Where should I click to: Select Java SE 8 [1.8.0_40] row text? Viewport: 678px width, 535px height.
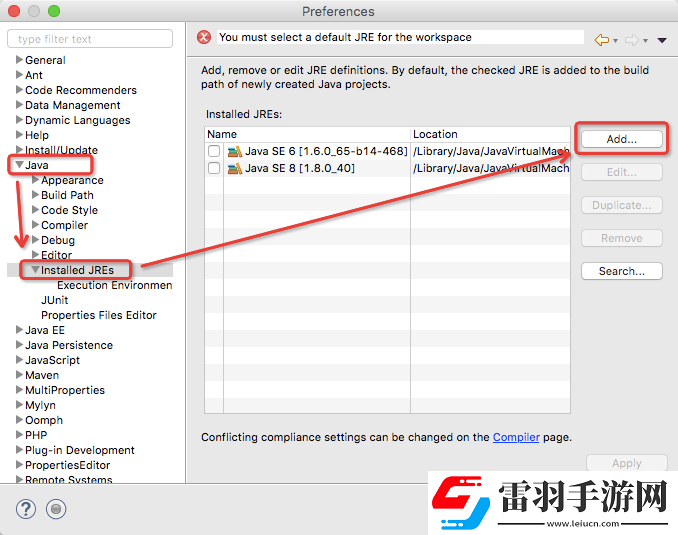click(300, 168)
